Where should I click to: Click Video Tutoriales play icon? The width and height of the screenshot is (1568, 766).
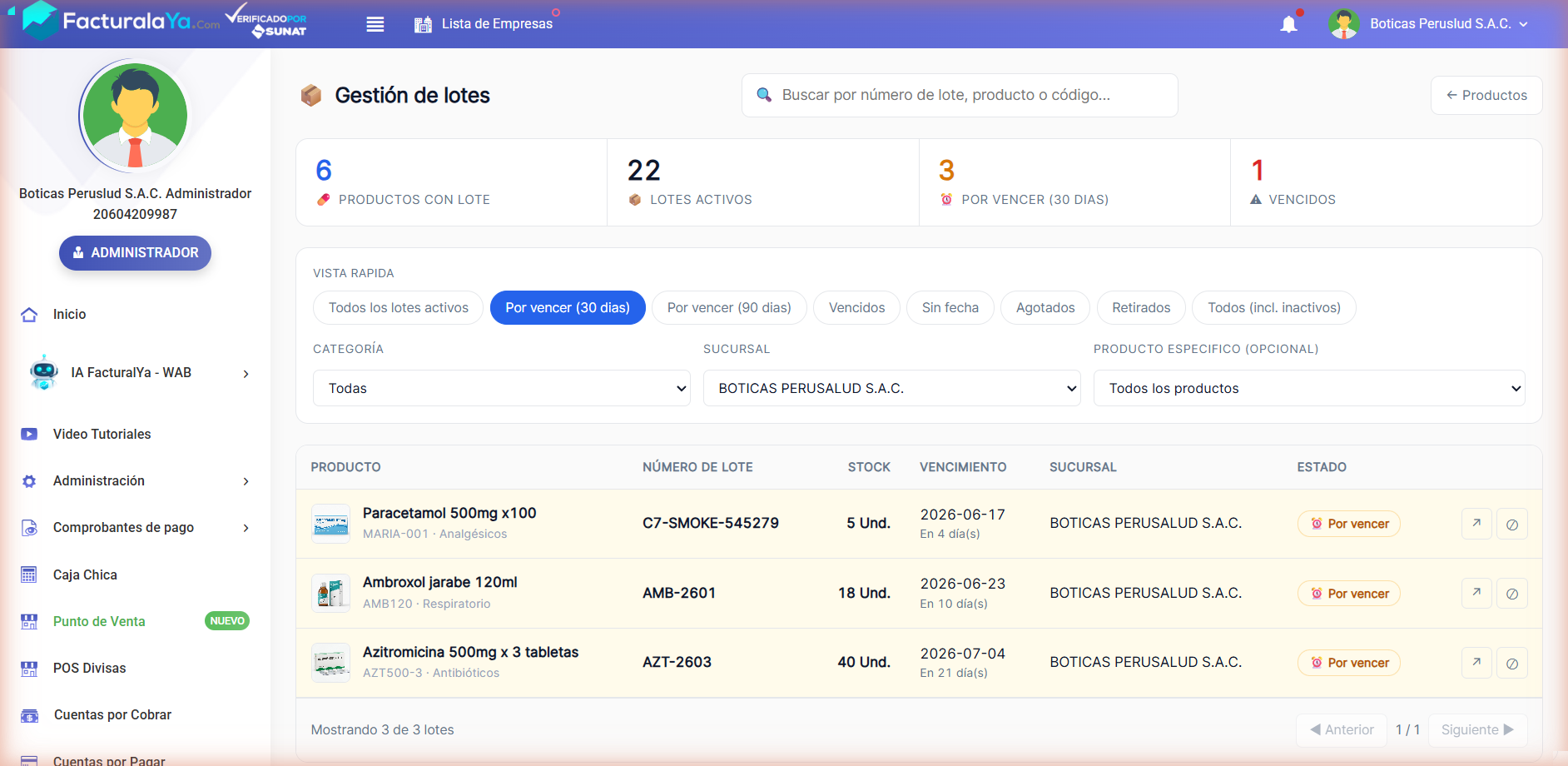[x=29, y=434]
